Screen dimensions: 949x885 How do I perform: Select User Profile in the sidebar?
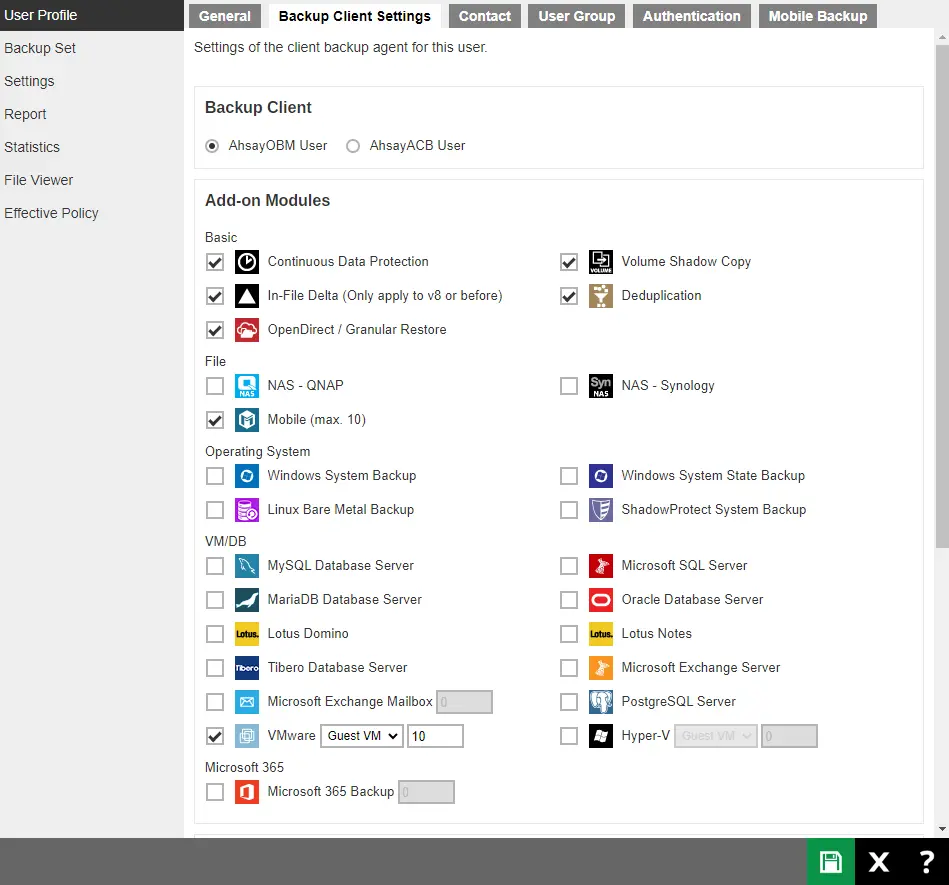point(91,15)
